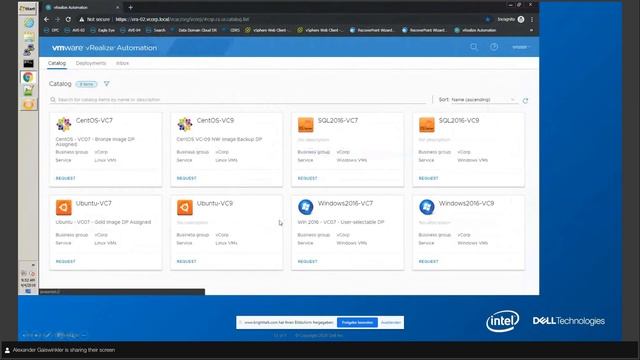Image resolution: width=640 pixels, height=360 pixels.
Task: Open the catalog filter funnel icon
Action: point(107,84)
